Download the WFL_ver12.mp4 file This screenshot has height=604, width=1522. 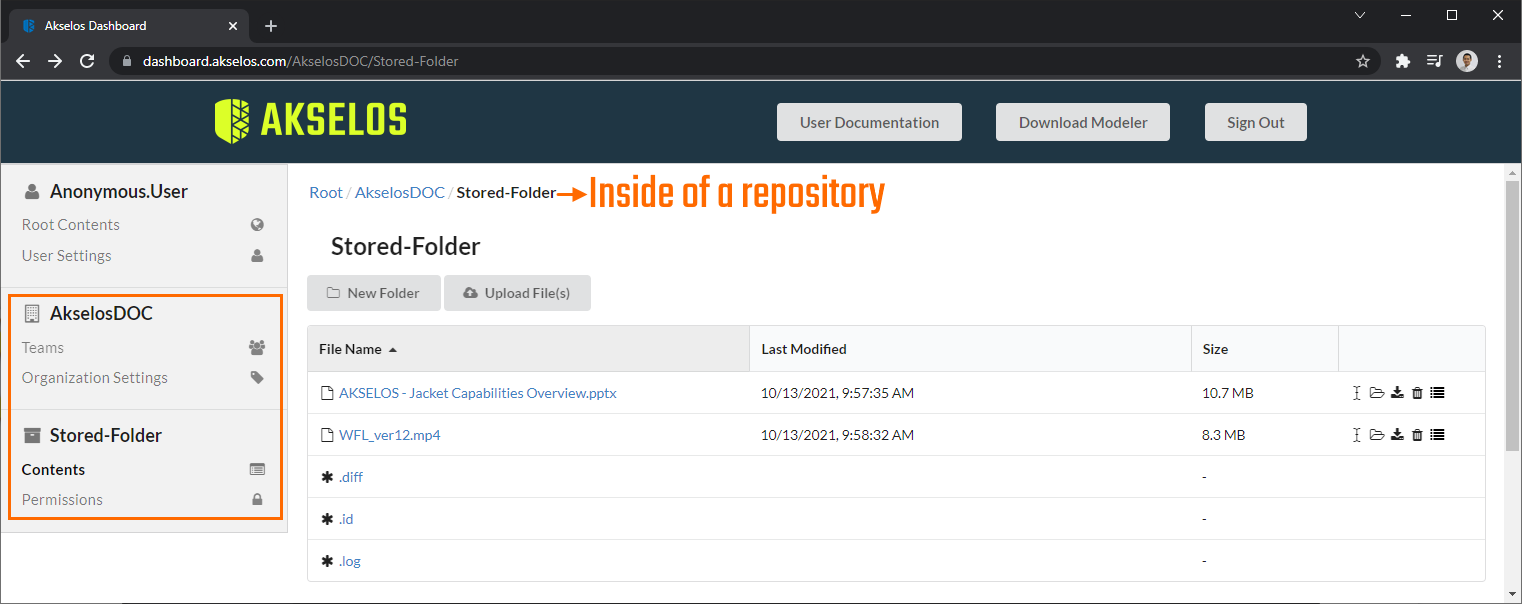coord(1398,435)
